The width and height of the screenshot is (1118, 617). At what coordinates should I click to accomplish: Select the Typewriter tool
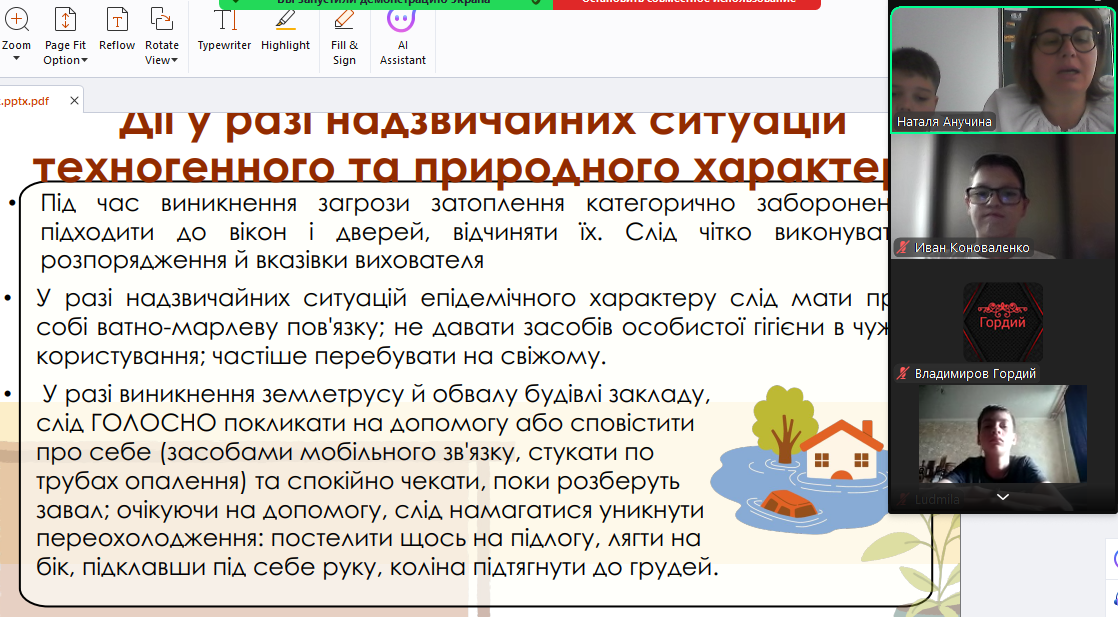pyautogui.click(x=224, y=28)
